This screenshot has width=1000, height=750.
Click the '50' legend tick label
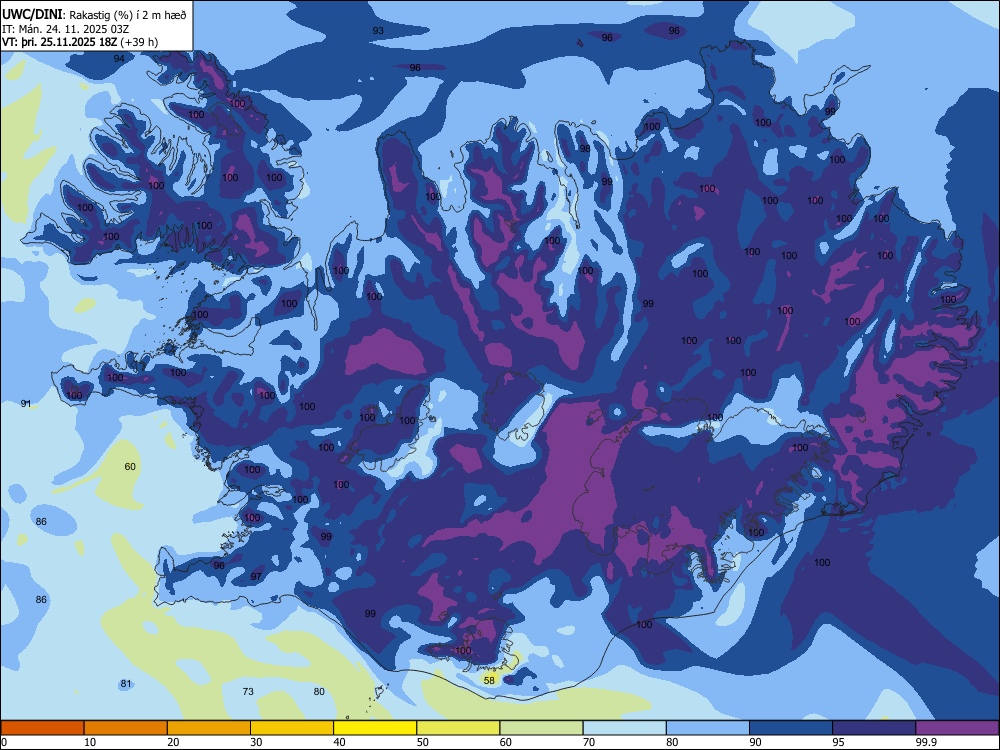click(x=422, y=742)
